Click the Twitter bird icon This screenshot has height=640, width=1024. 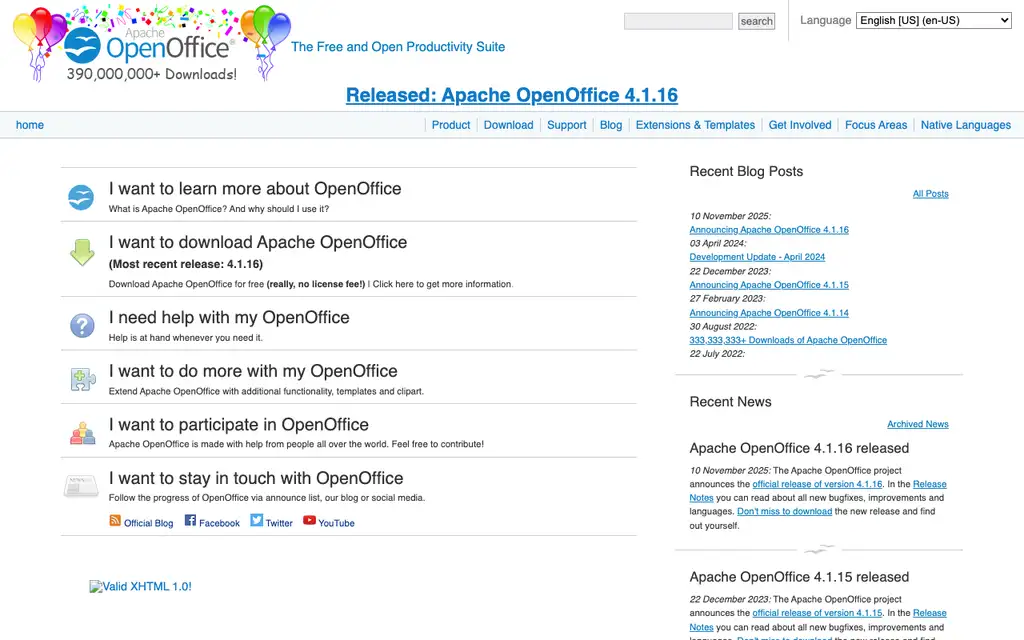click(257, 520)
